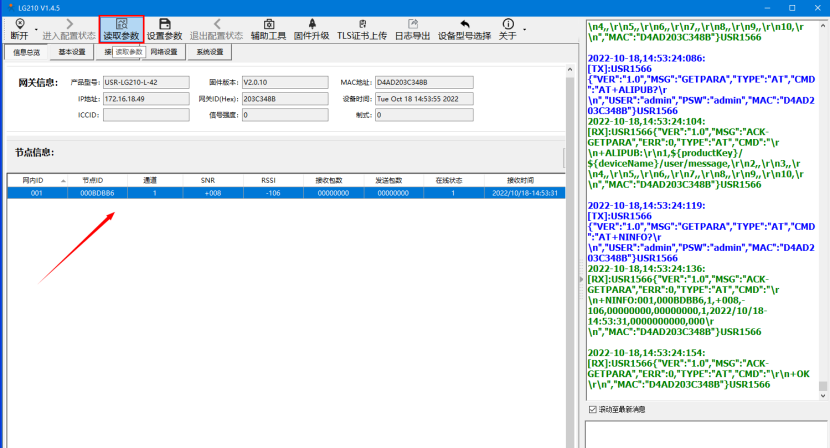830x448 pixels.
Task: Switch to the 基本设置 tab
Action: click(x=72, y=52)
